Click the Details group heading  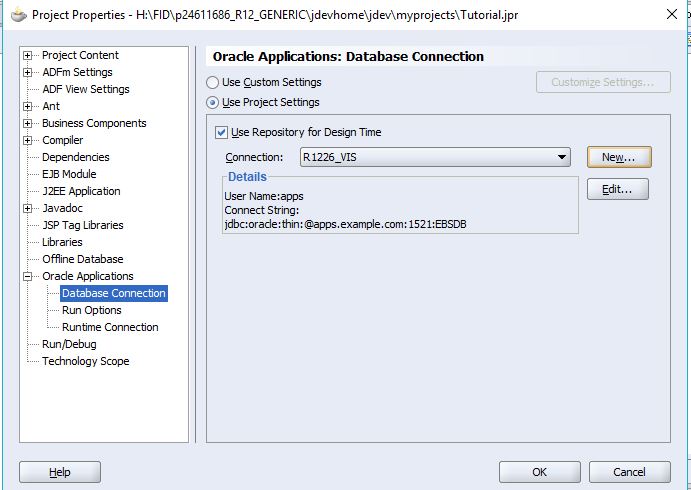click(247, 177)
